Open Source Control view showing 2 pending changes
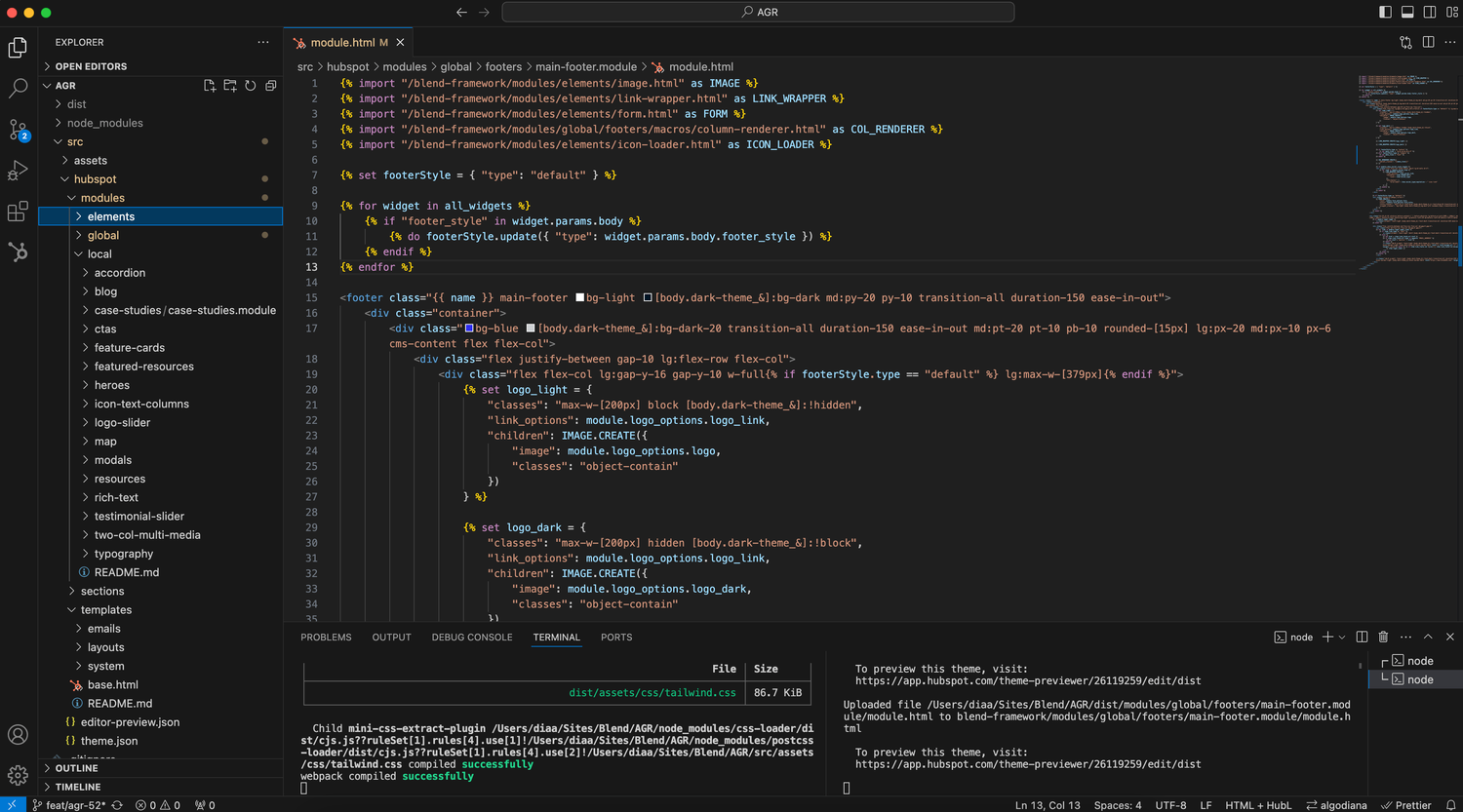The image size is (1463, 812). coord(18,129)
